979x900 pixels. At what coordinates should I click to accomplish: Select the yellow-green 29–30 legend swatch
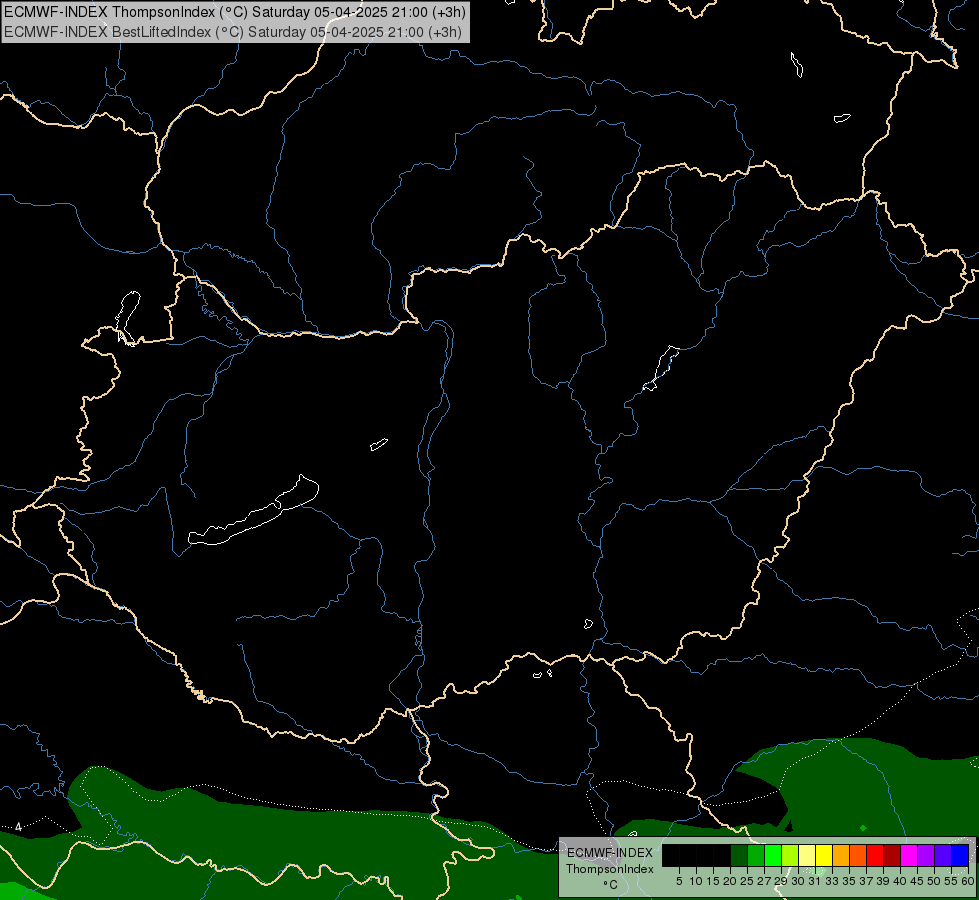tap(790, 855)
